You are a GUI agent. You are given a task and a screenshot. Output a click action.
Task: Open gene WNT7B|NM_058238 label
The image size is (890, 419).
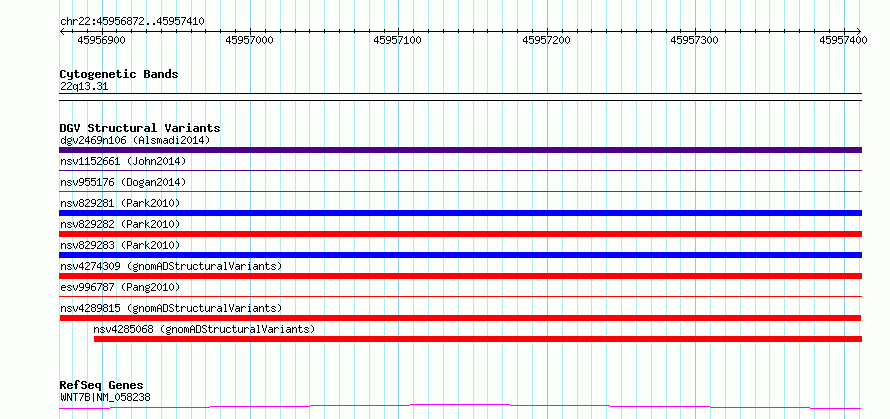106,397
